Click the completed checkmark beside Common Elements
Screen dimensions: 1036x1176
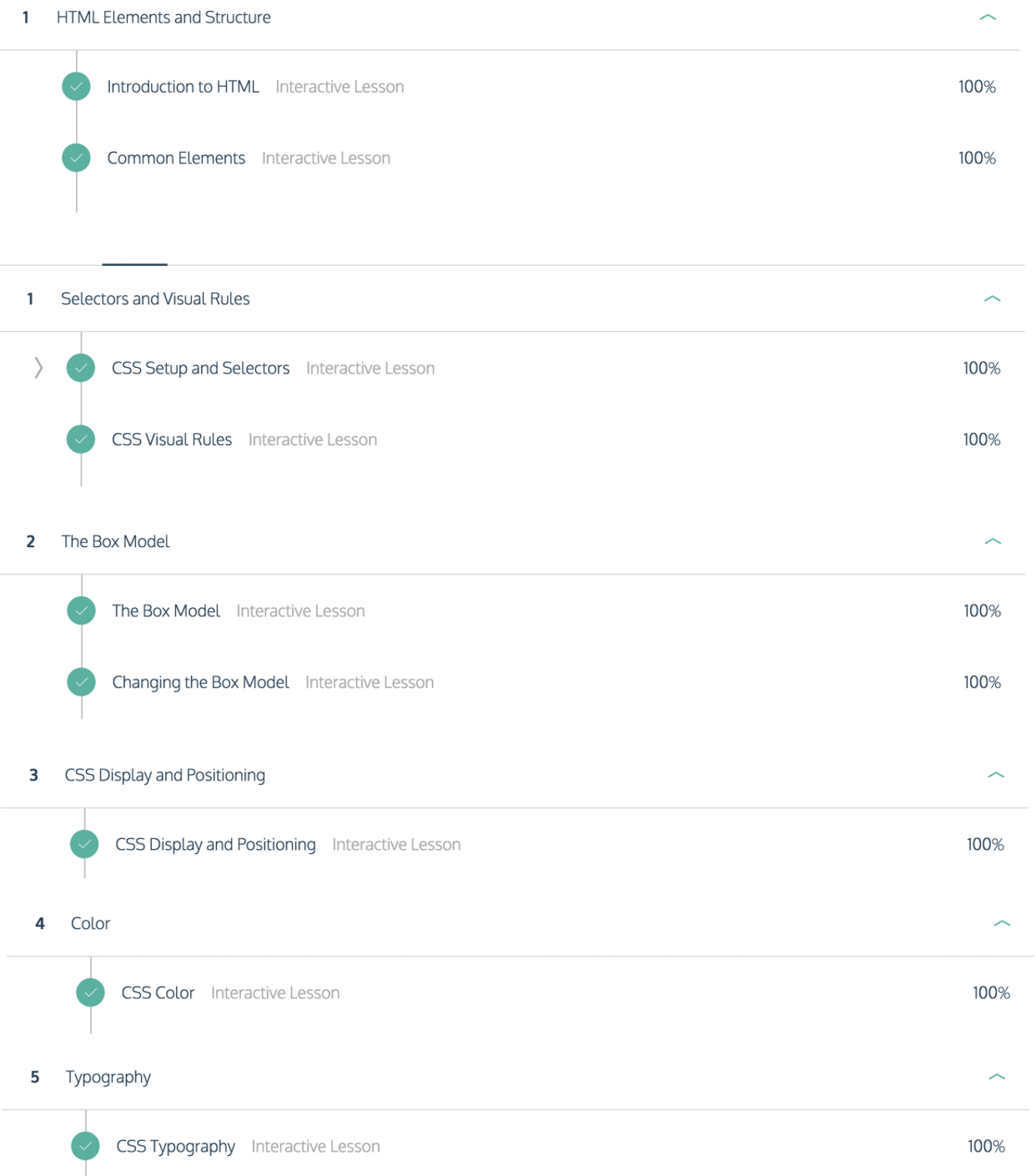pyautogui.click(x=76, y=158)
